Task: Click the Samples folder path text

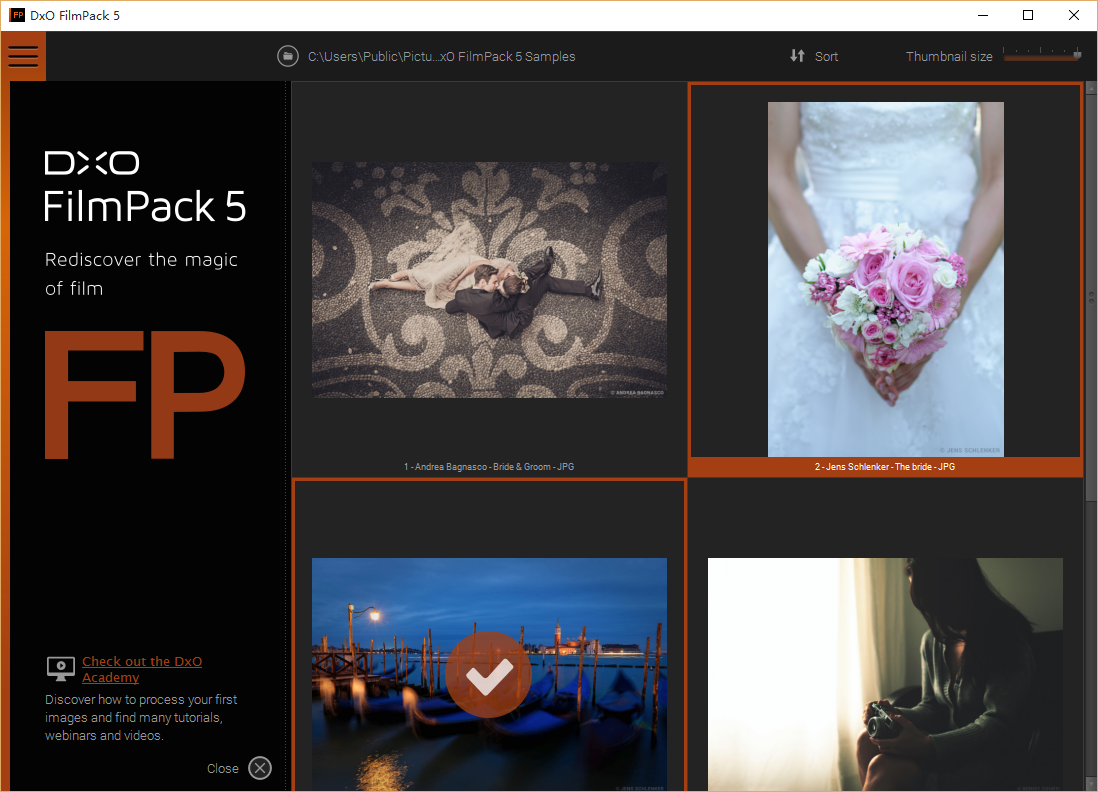Action: click(441, 57)
